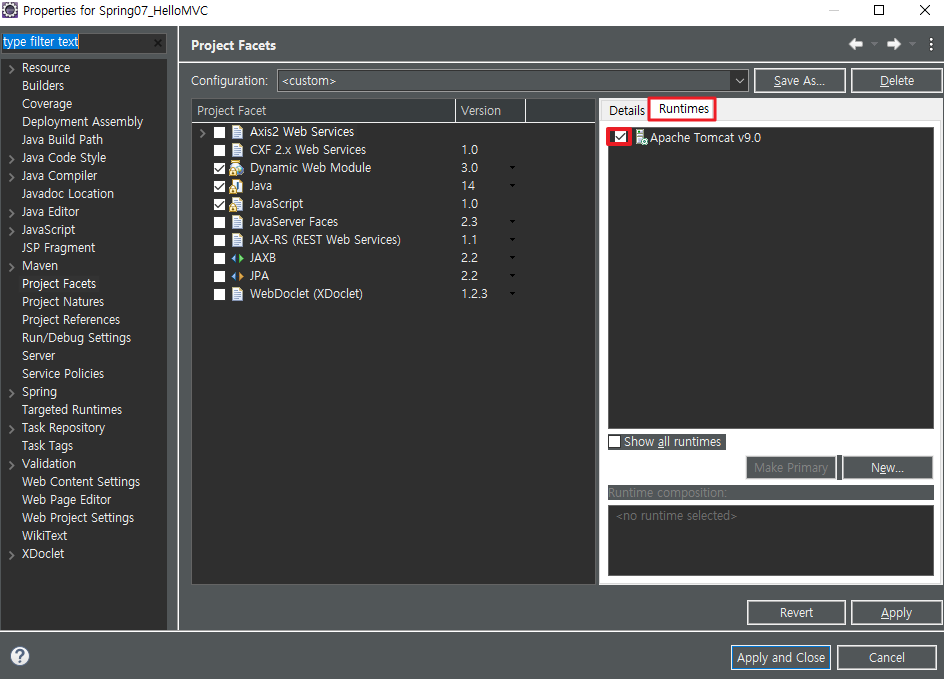Uncheck the Java facet checkbox
Image resolution: width=944 pixels, height=679 pixels.
[220, 187]
